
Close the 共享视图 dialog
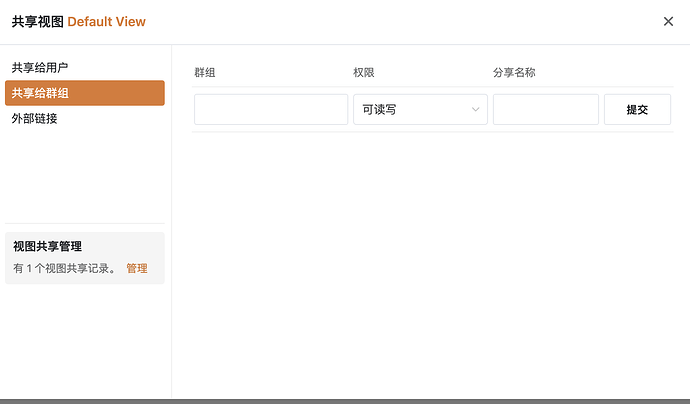point(668,21)
